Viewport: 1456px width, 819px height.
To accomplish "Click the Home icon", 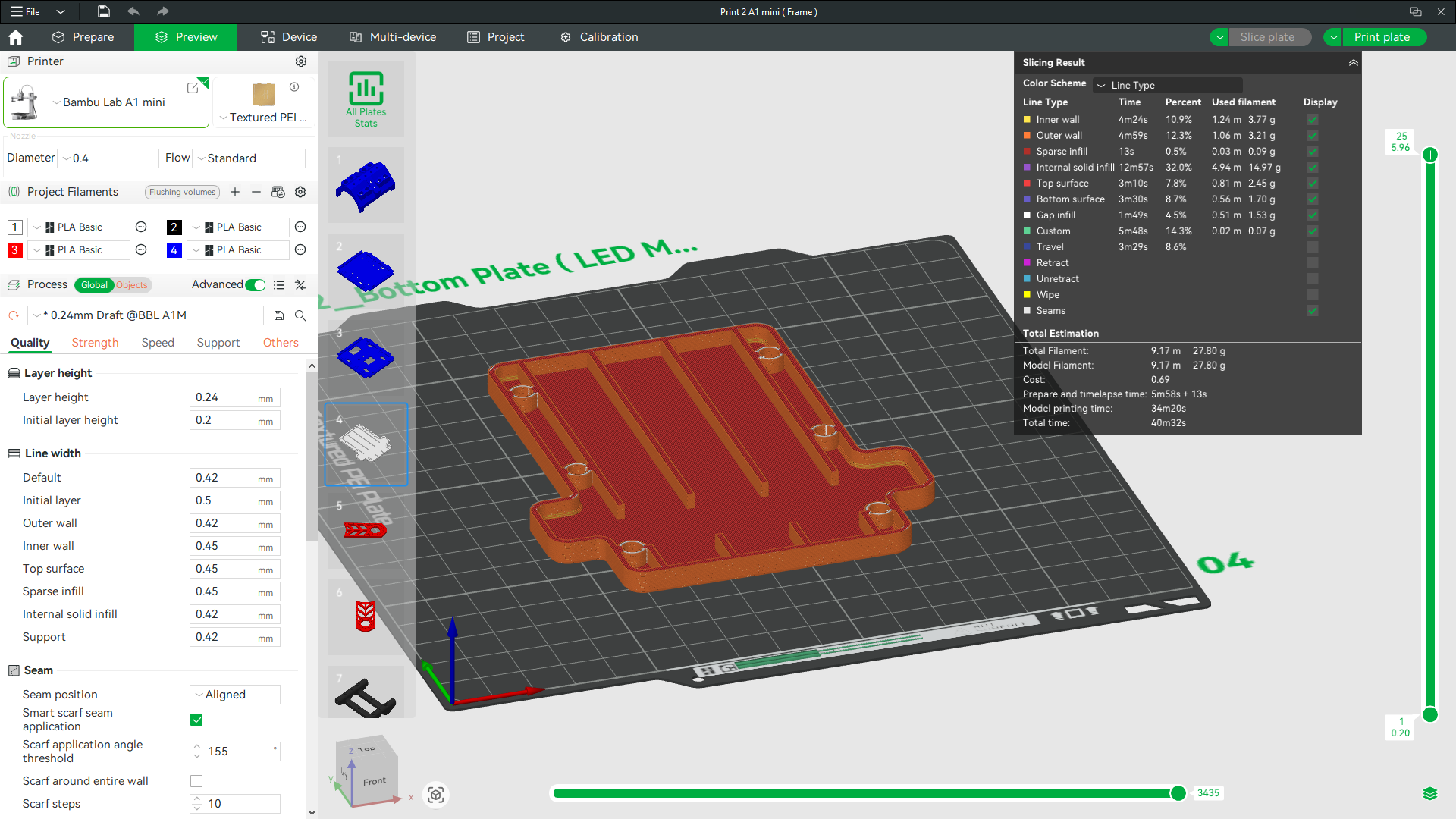I will [15, 37].
